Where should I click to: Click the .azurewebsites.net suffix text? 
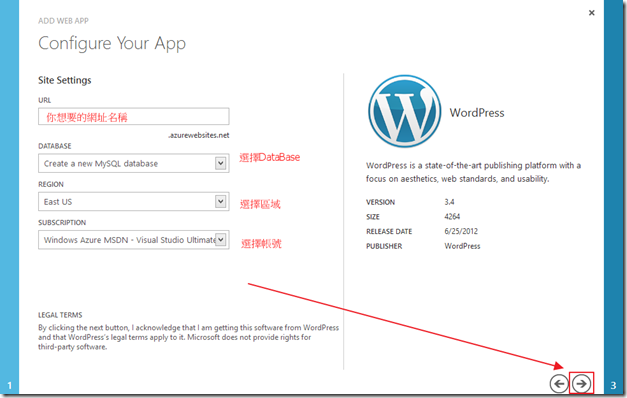click(x=199, y=135)
